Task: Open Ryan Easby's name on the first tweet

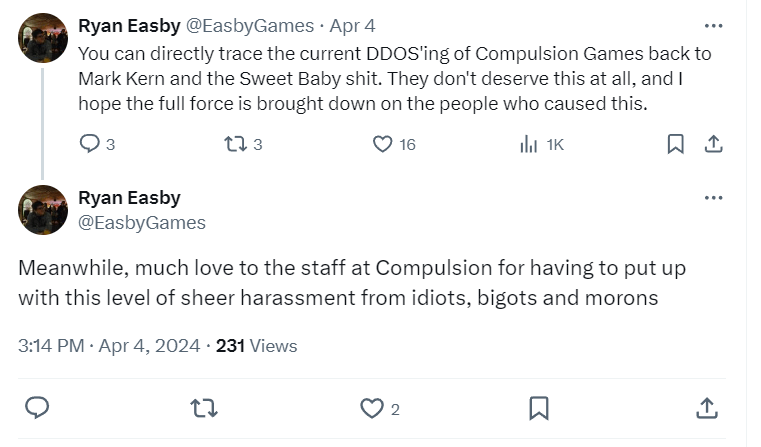Action: pyautogui.click(x=129, y=26)
